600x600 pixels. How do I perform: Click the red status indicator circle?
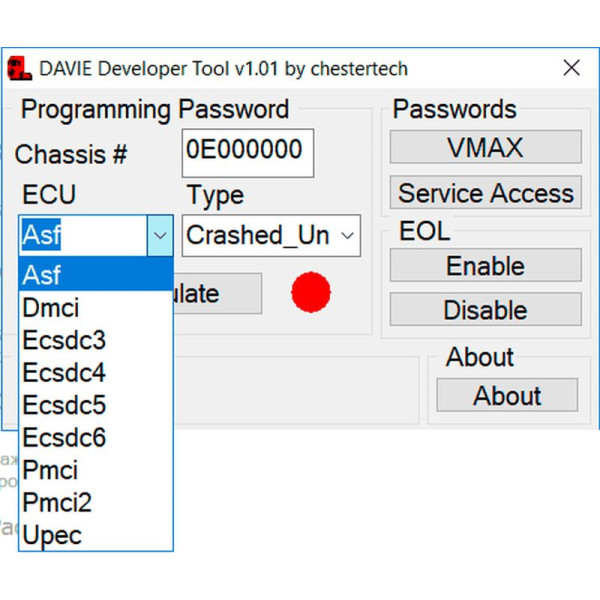coord(311,292)
